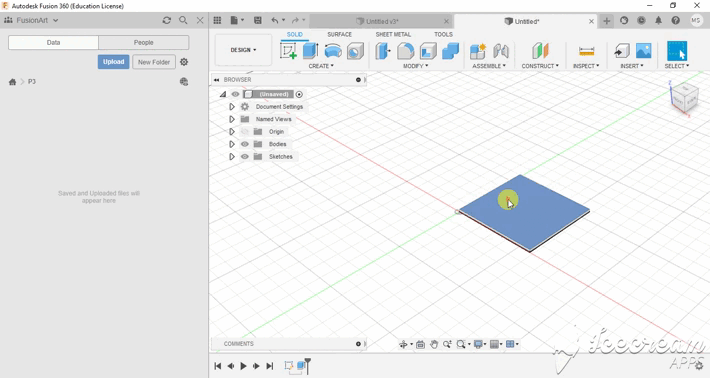710x378 pixels.
Task: Open a new design tab
Action: pyautogui.click(x=606, y=21)
